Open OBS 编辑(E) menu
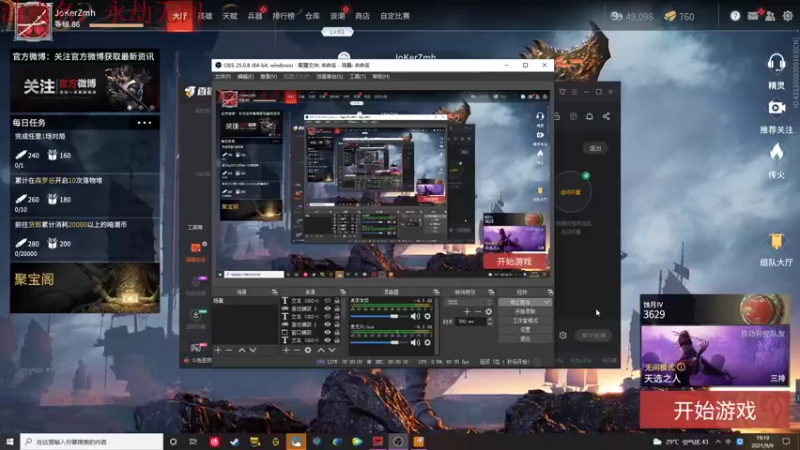This screenshot has width=800, height=450. point(245,77)
